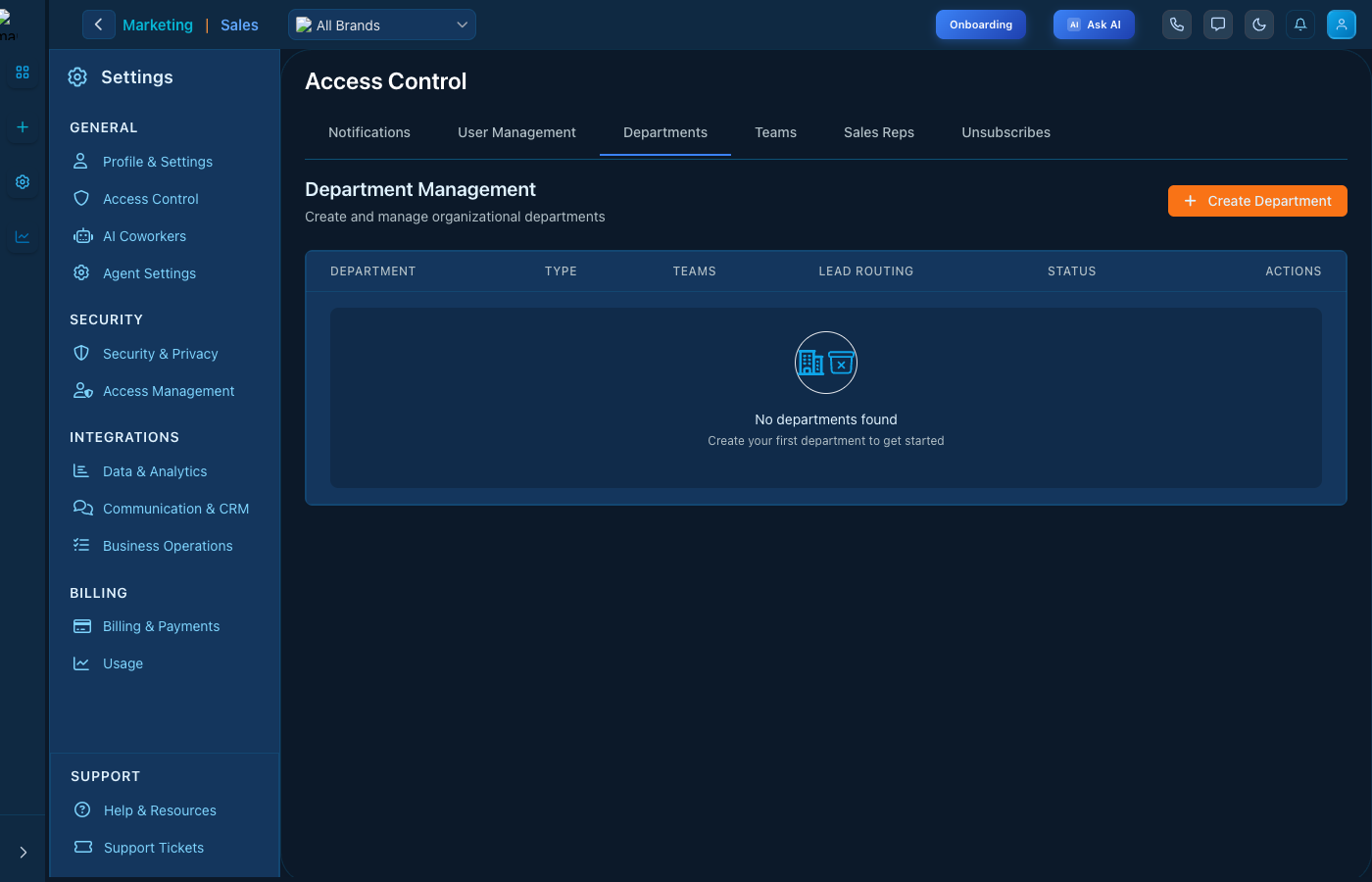Click the TYPE column header
The image size is (1372, 882).
pos(561,271)
